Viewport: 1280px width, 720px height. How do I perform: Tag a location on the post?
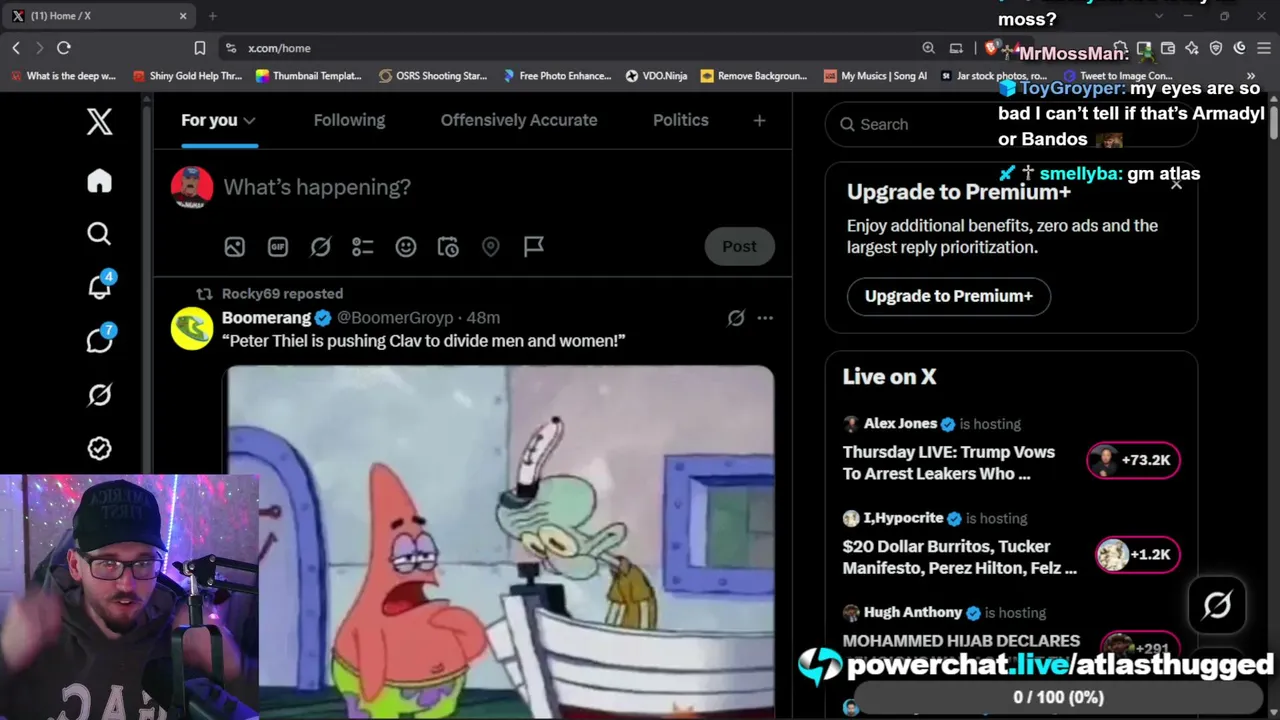pyautogui.click(x=491, y=247)
